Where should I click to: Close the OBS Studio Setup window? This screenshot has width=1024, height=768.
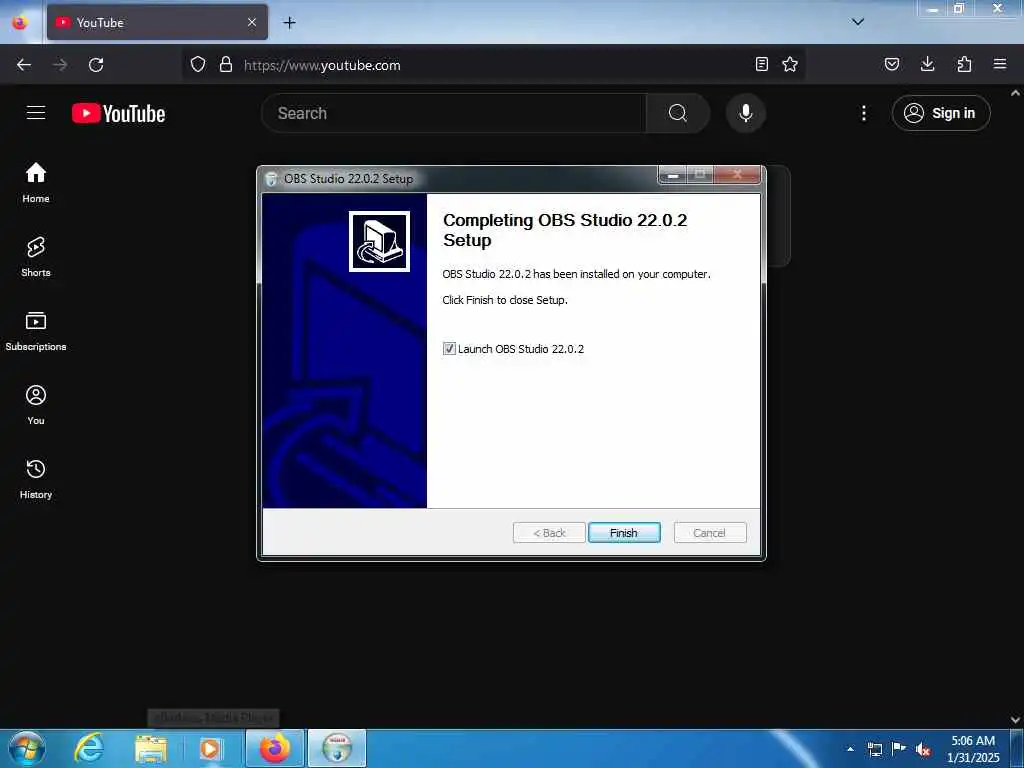pyautogui.click(x=737, y=174)
